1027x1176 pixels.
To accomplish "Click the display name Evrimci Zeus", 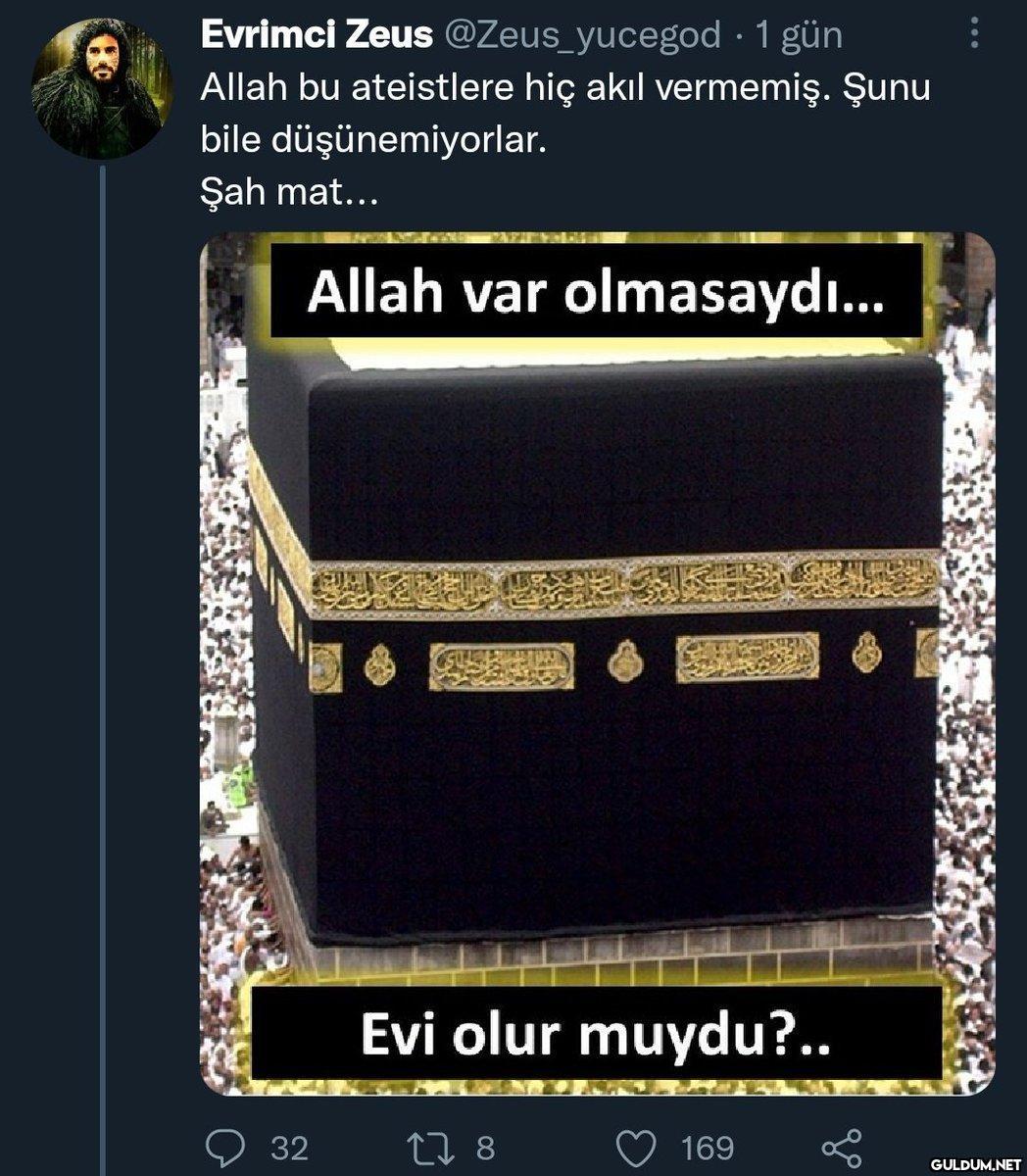I will point(317,35).
